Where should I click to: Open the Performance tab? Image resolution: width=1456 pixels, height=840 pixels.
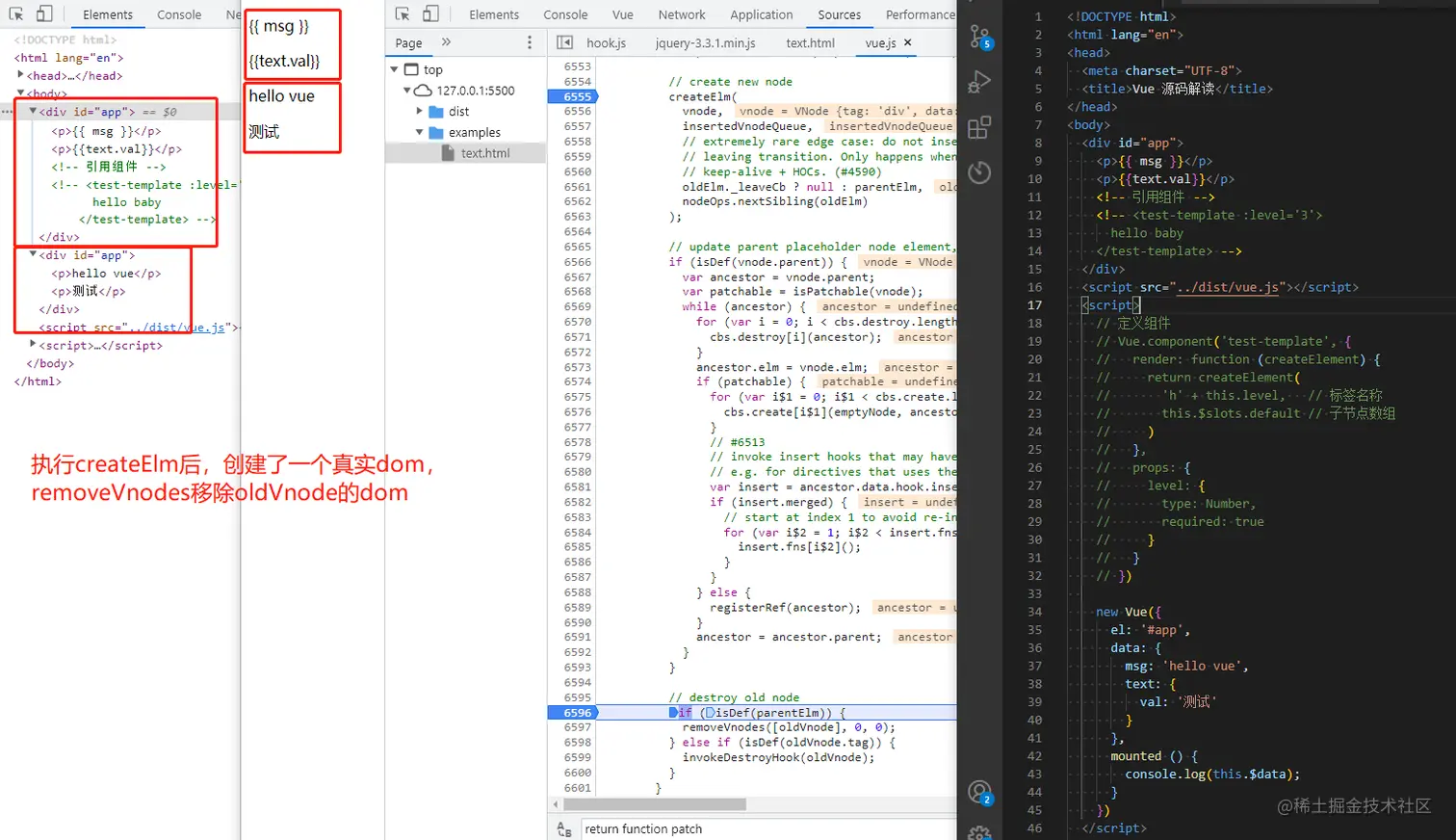click(x=920, y=14)
